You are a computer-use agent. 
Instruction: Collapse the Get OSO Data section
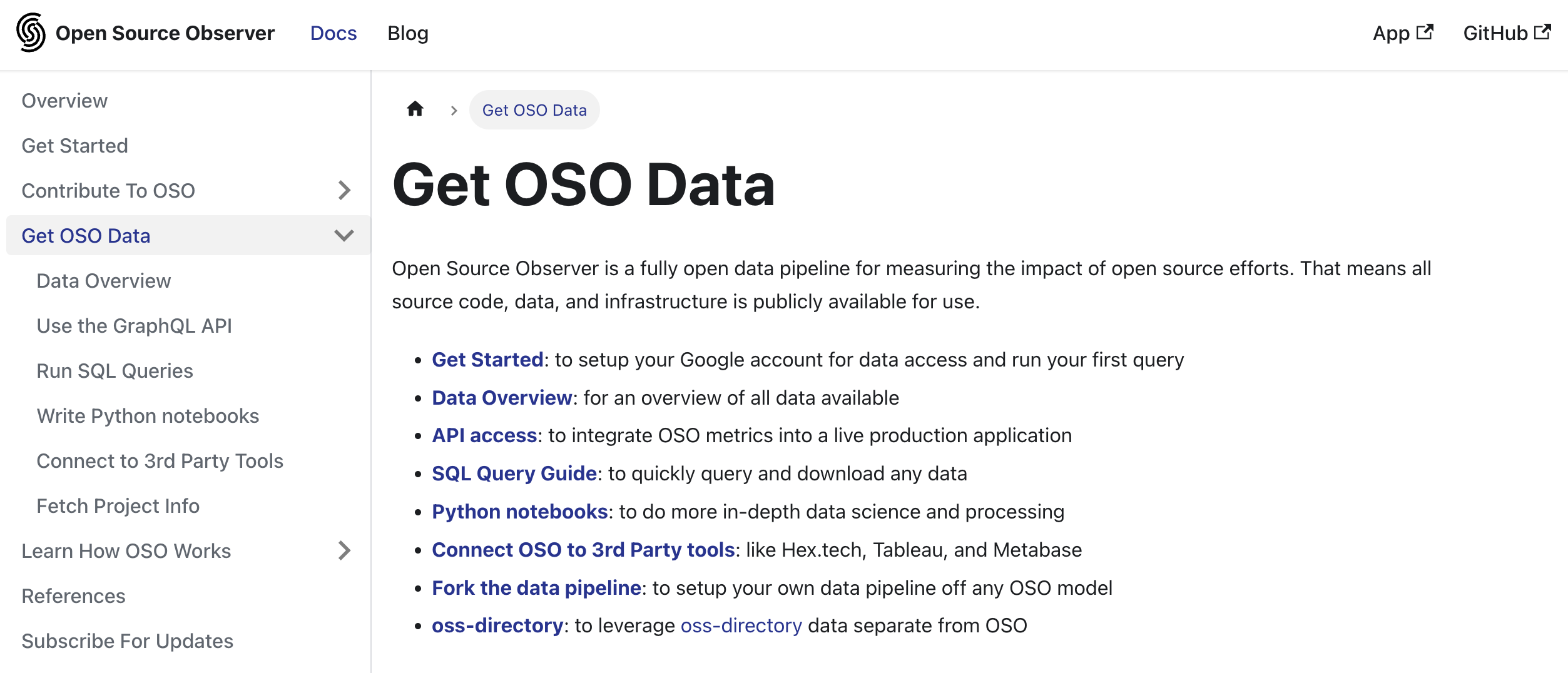[x=344, y=235]
